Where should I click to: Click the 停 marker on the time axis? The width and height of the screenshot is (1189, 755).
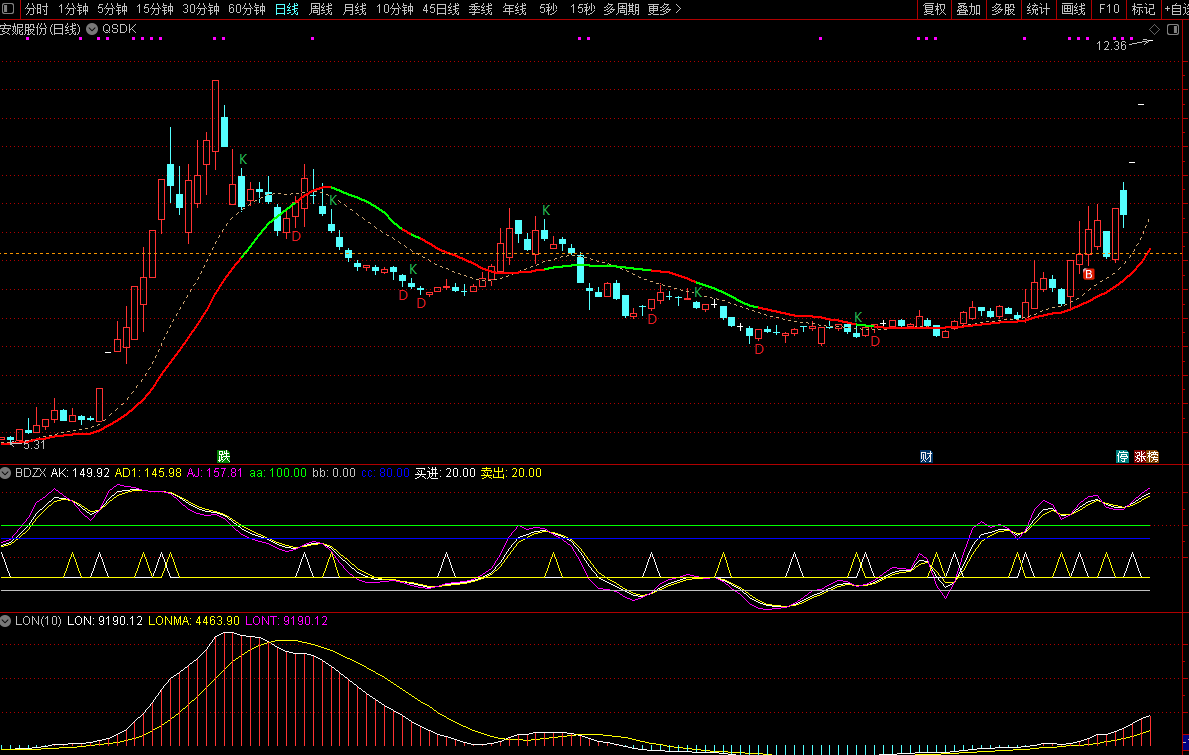coord(1123,457)
